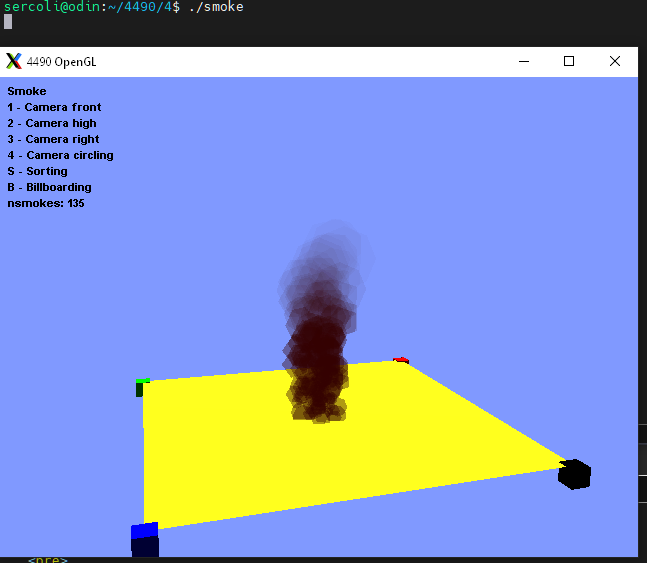Click the 'nsmokes: 135' counter
The width and height of the screenshot is (647, 563).
[46, 203]
